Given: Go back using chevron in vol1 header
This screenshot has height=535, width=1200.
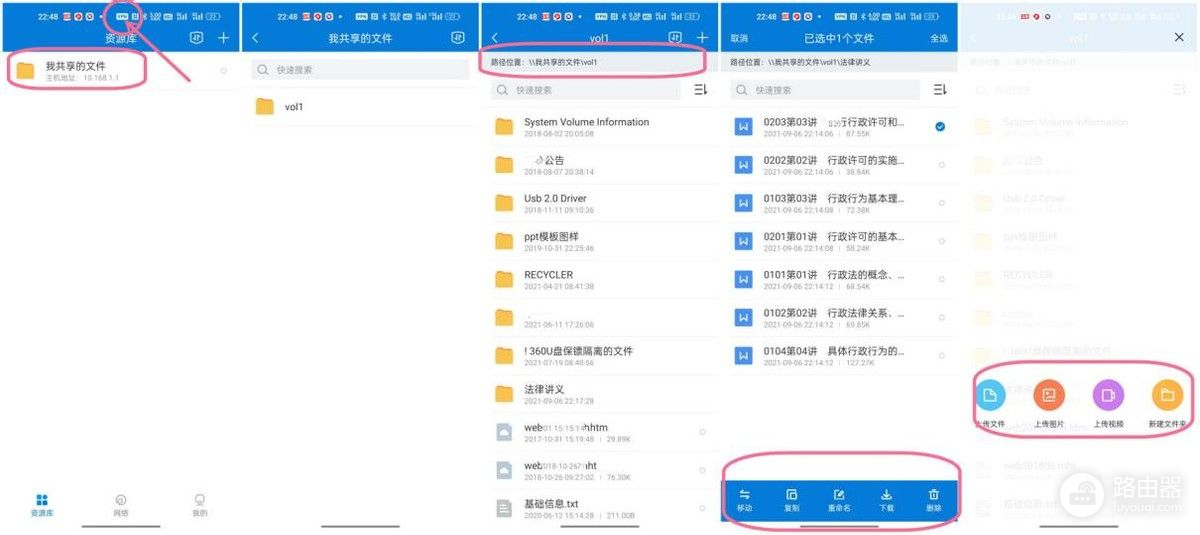Looking at the screenshot, I should pyautogui.click(x=495, y=38).
